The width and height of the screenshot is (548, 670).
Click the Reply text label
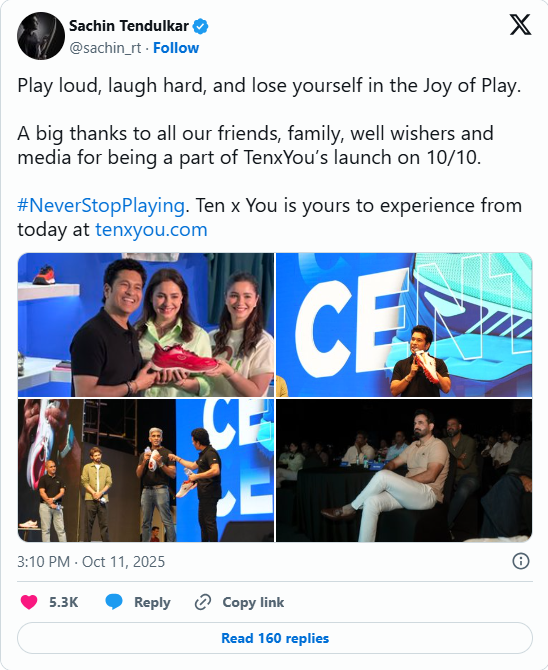pos(152,602)
